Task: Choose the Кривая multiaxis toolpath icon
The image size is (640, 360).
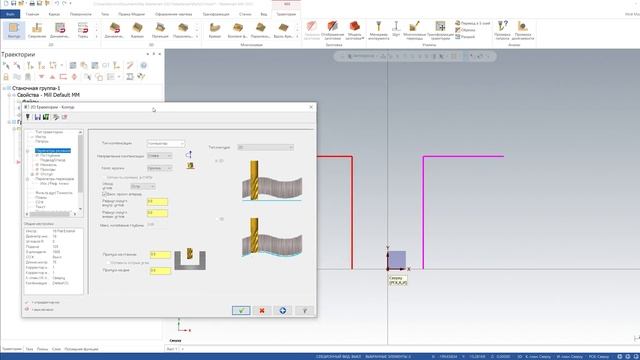Action: tap(215, 30)
